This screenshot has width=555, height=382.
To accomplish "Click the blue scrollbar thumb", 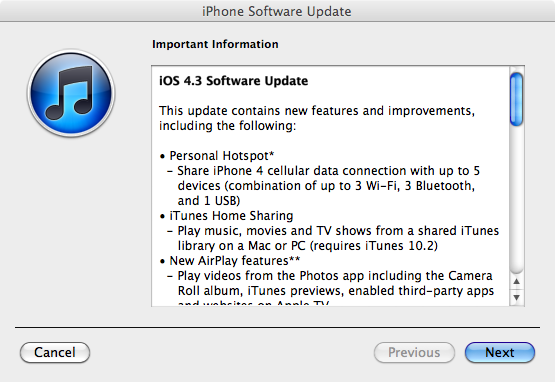I will [516, 99].
